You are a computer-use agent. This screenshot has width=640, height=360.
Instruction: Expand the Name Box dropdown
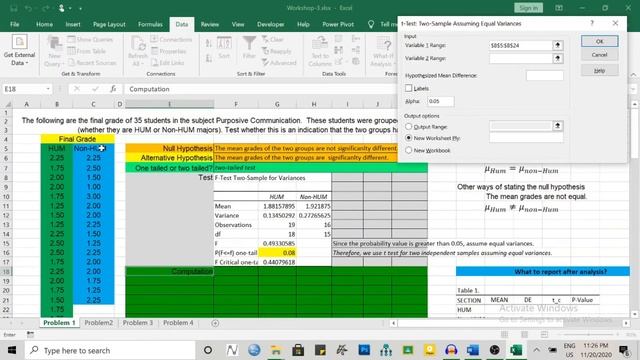(x=48, y=89)
